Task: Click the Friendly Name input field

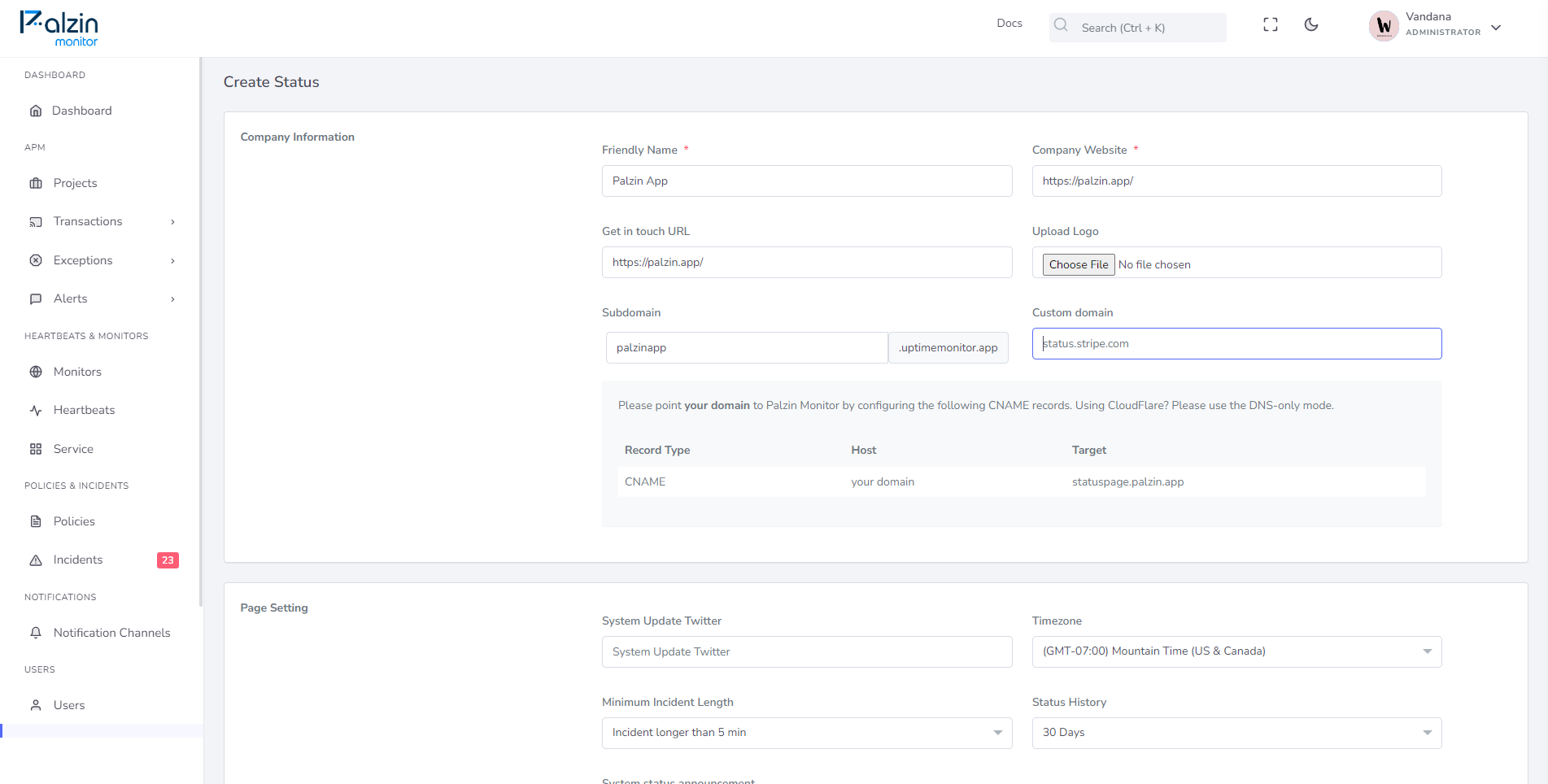Action: click(807, 181)
